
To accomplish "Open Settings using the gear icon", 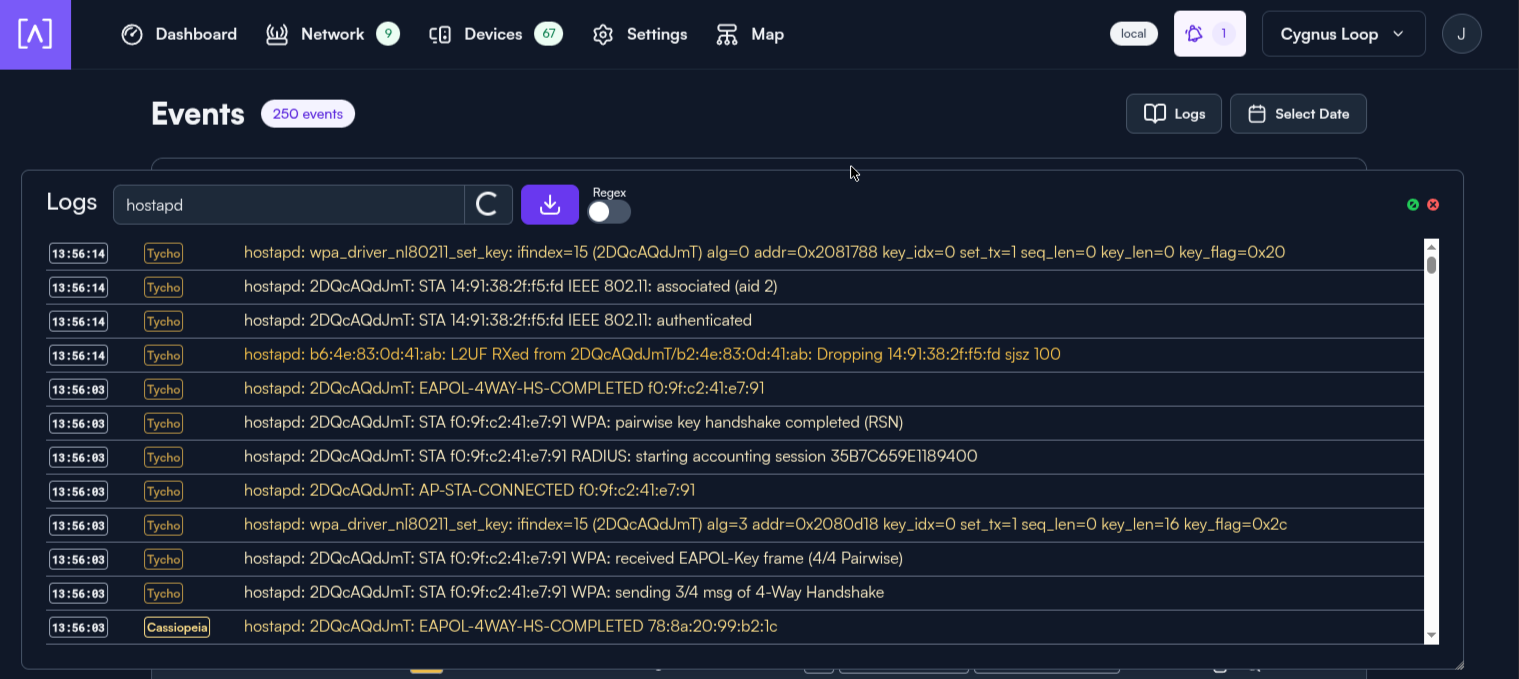I will pos(603,33).
